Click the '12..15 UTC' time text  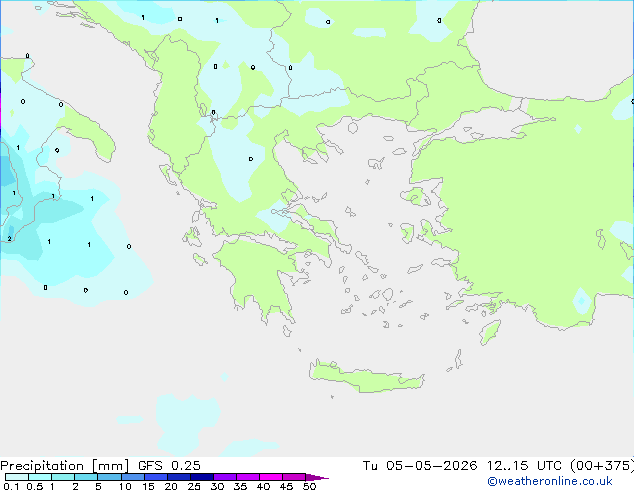click(x=524, y=466)
